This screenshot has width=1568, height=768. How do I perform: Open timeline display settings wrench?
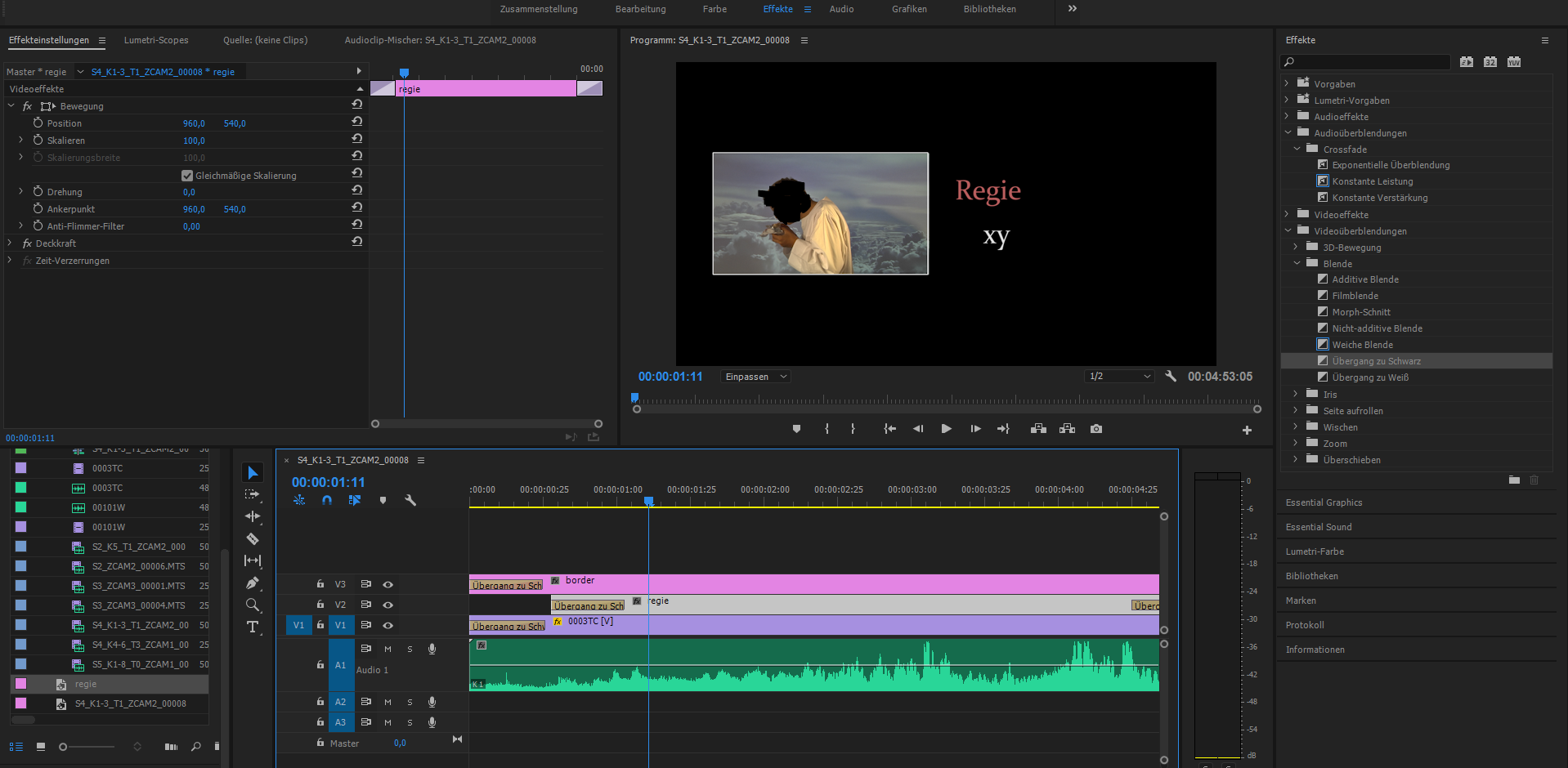[x=410, y=500]
